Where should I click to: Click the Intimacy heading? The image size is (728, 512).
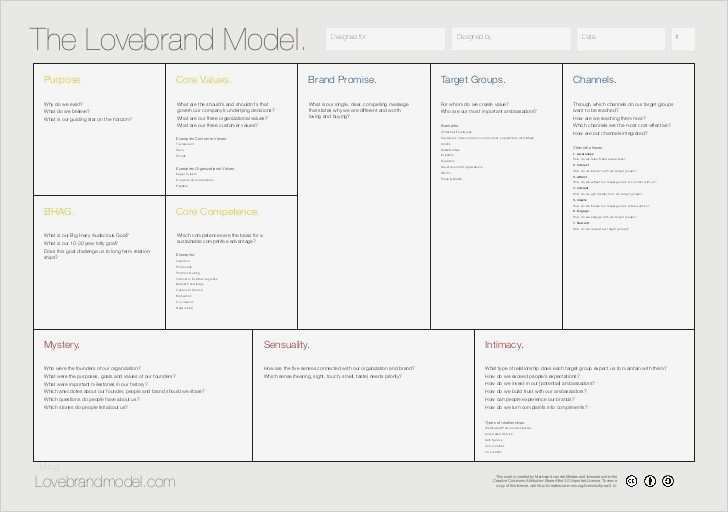504,345
